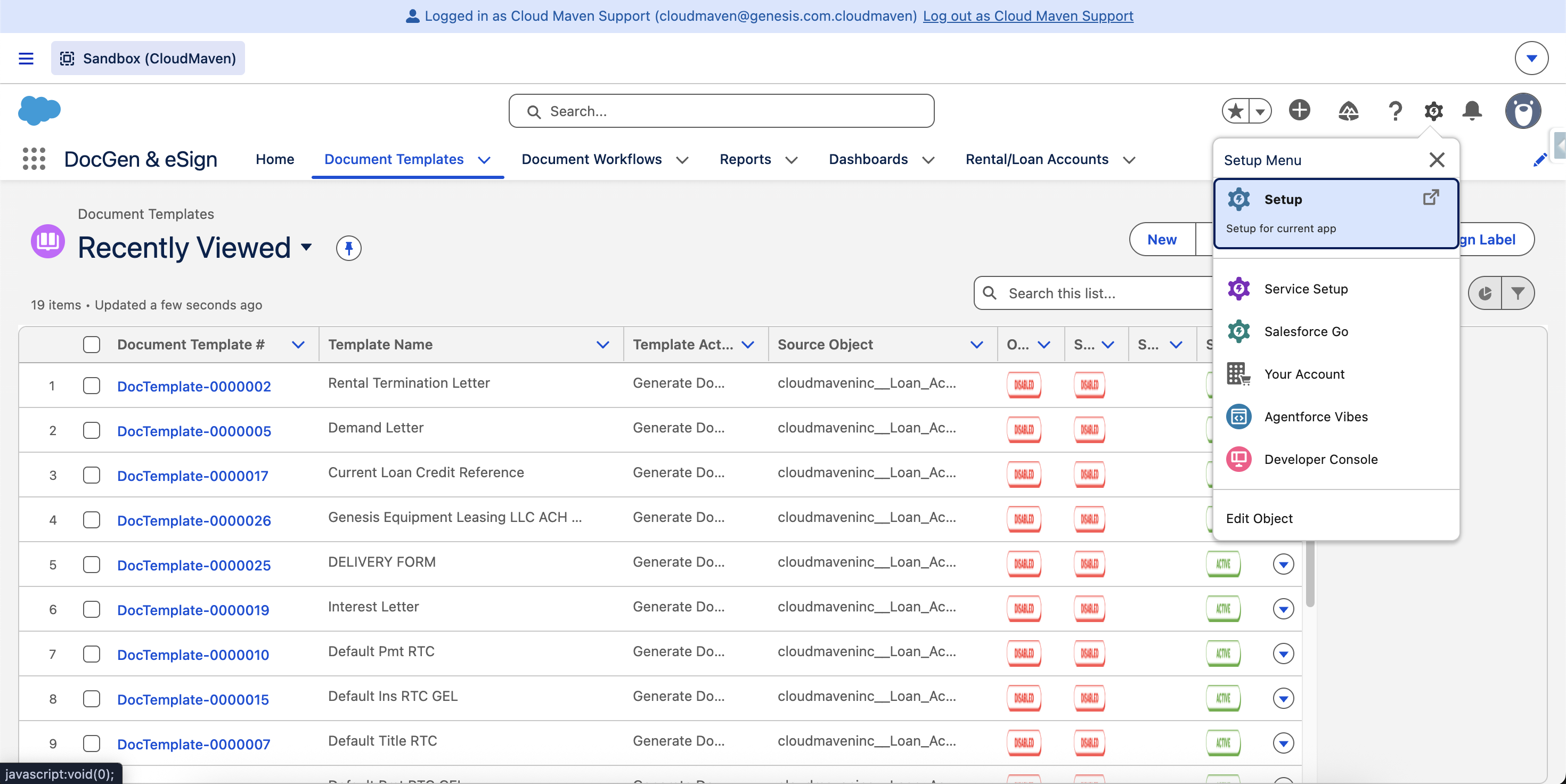Click the Document Templates purple object icon

(x=47, y=241)
